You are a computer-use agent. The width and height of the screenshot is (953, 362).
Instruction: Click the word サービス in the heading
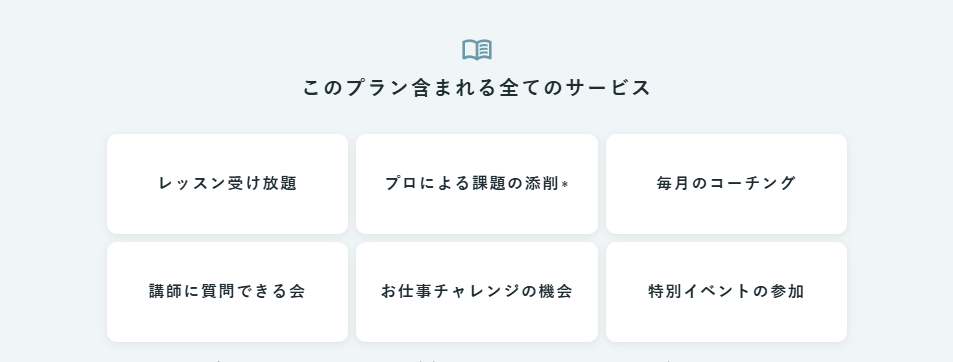[608, 88]
